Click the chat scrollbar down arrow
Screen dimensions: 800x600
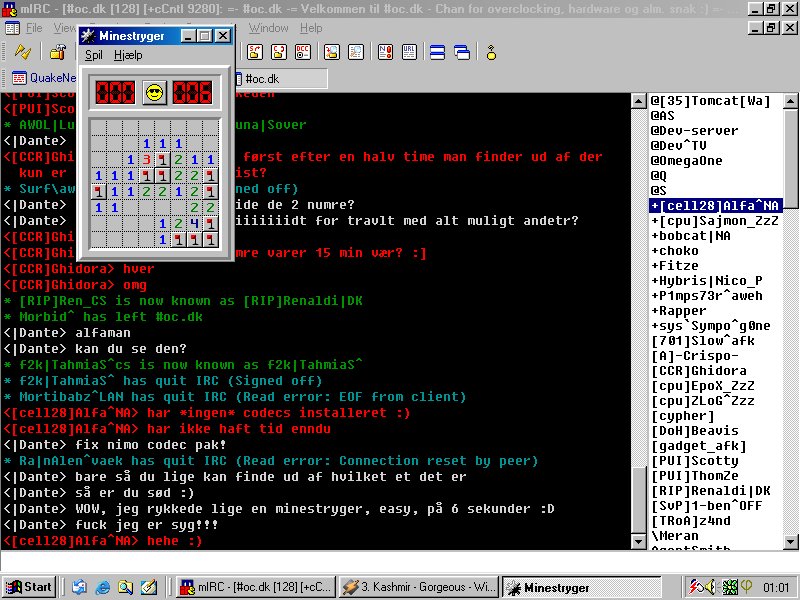(638, 541)
